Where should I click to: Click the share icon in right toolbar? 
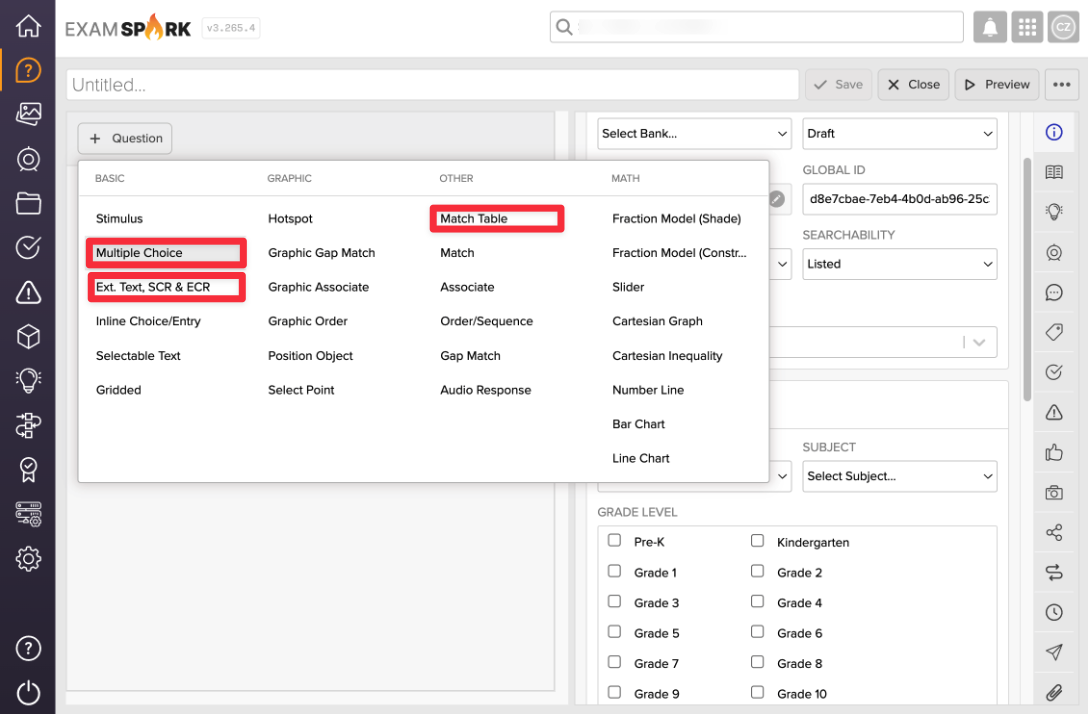[x=1054, y=532]
